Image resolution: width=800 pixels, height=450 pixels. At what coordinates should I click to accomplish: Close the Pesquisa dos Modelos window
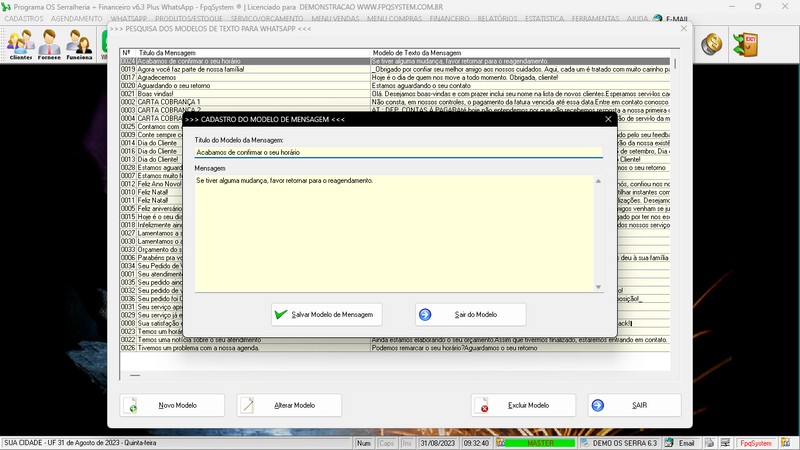(684, 29)
